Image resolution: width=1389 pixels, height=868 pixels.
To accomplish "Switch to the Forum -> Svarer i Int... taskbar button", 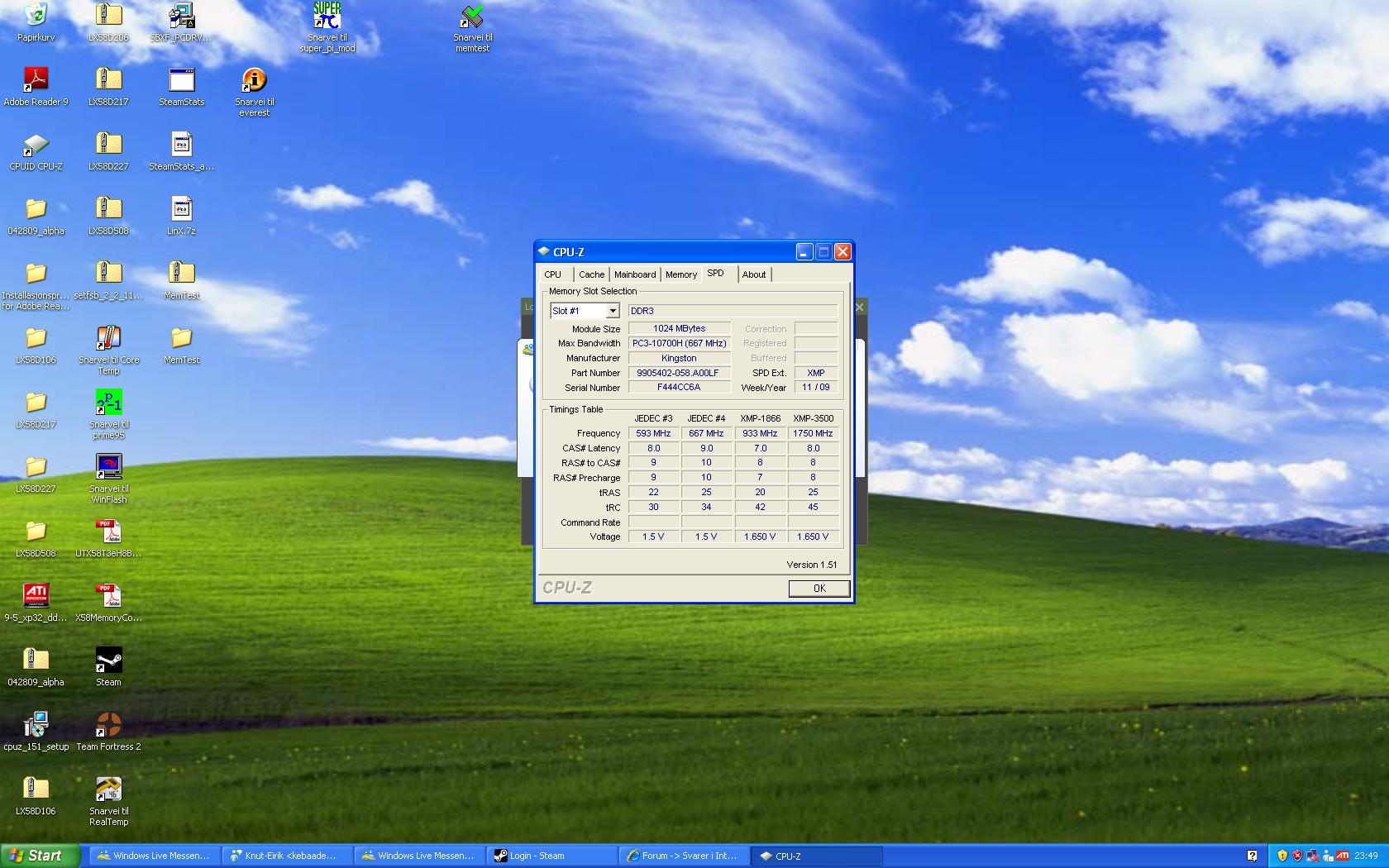I will point(685,856).
